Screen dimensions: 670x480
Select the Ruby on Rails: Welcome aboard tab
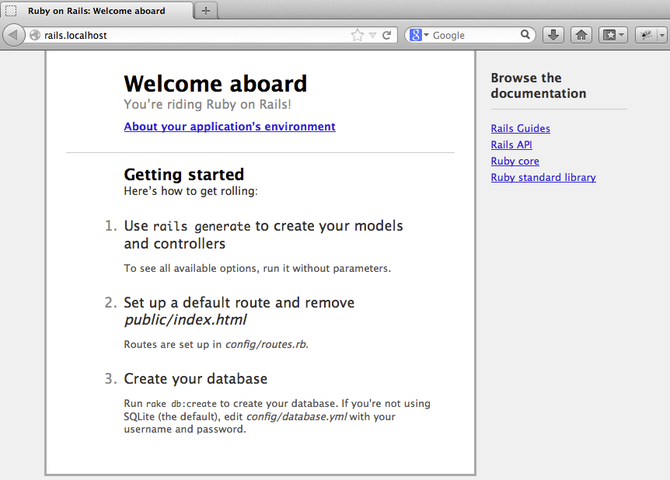pos(97,11)
